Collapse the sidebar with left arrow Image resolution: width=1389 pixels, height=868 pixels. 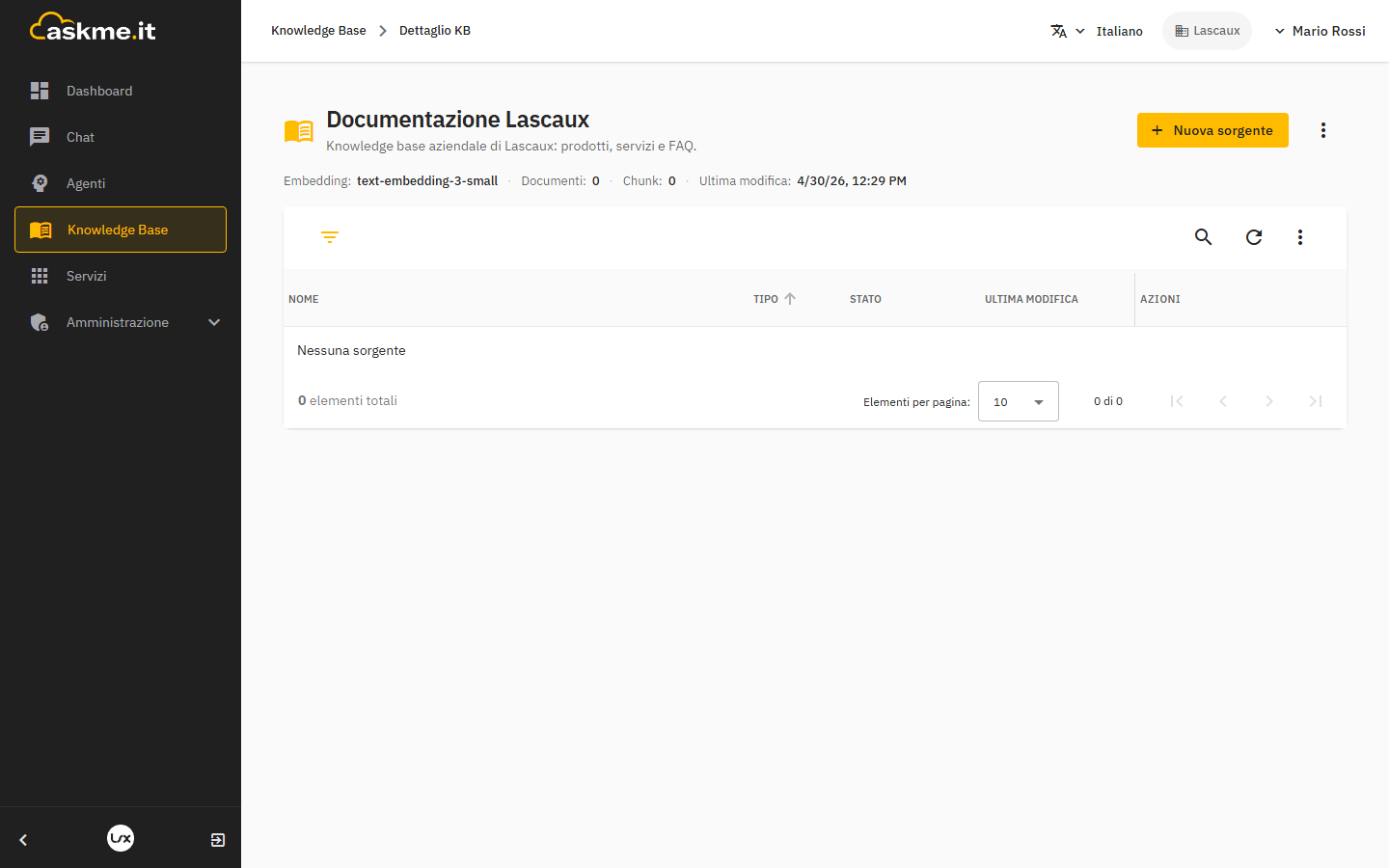23,840
